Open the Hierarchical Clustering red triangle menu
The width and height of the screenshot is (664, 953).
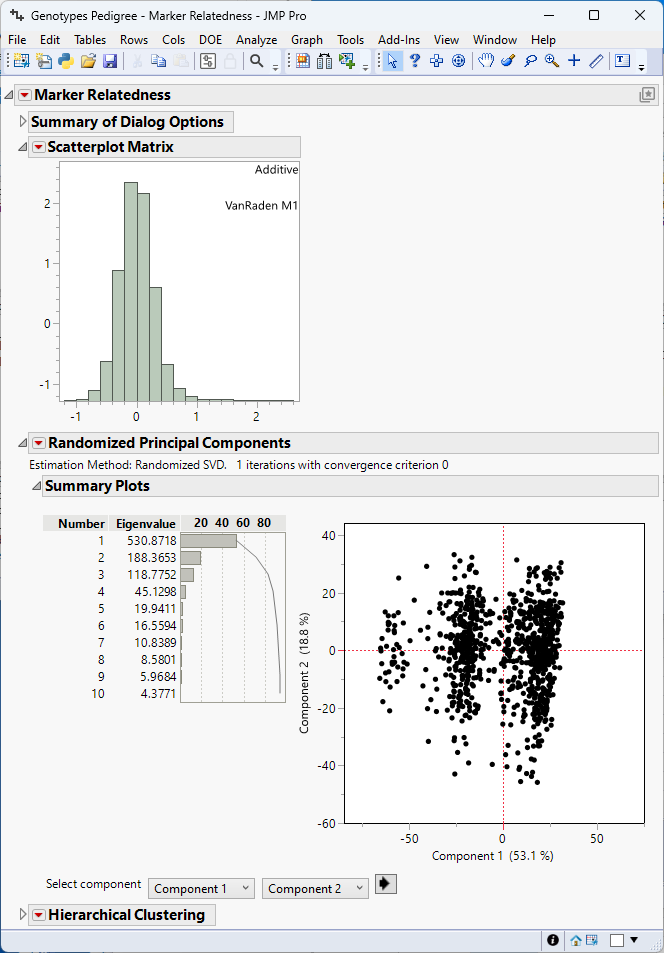click(x=39, y=915)
